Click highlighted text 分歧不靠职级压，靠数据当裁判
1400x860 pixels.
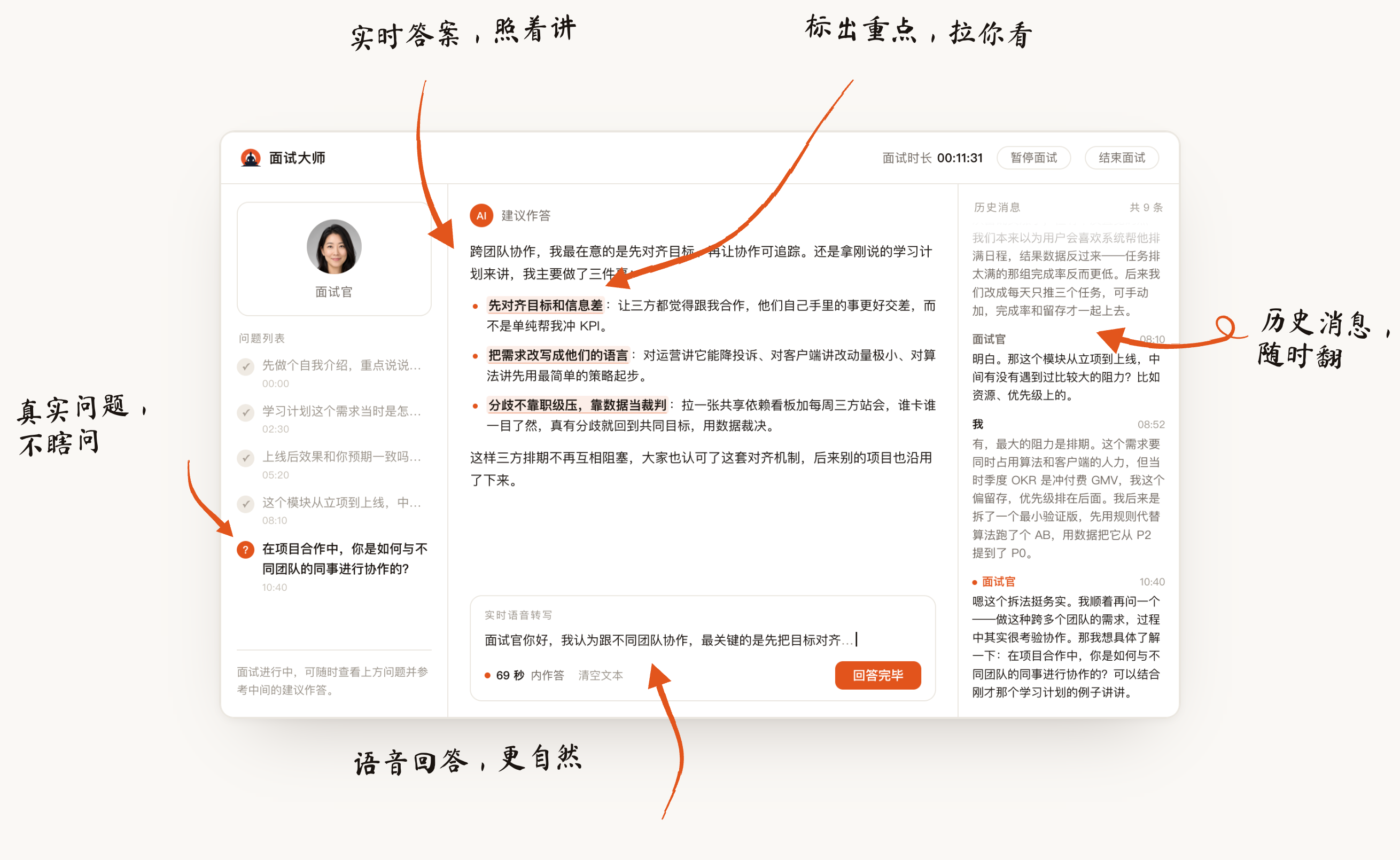pyautogui.click(x=577, y=405)
